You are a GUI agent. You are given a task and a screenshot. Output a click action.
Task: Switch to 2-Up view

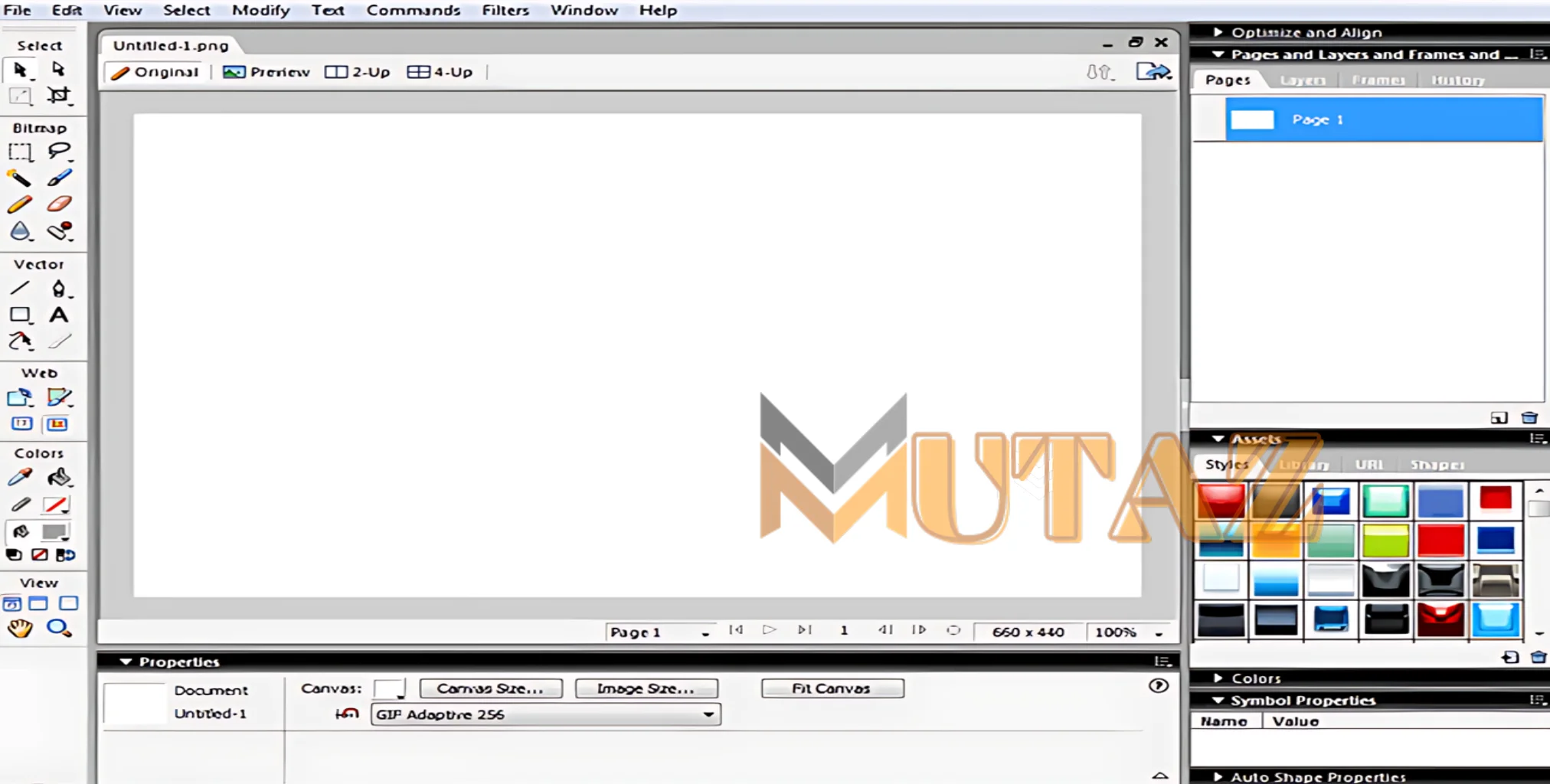pyautogui.click(x=358, y=72)
